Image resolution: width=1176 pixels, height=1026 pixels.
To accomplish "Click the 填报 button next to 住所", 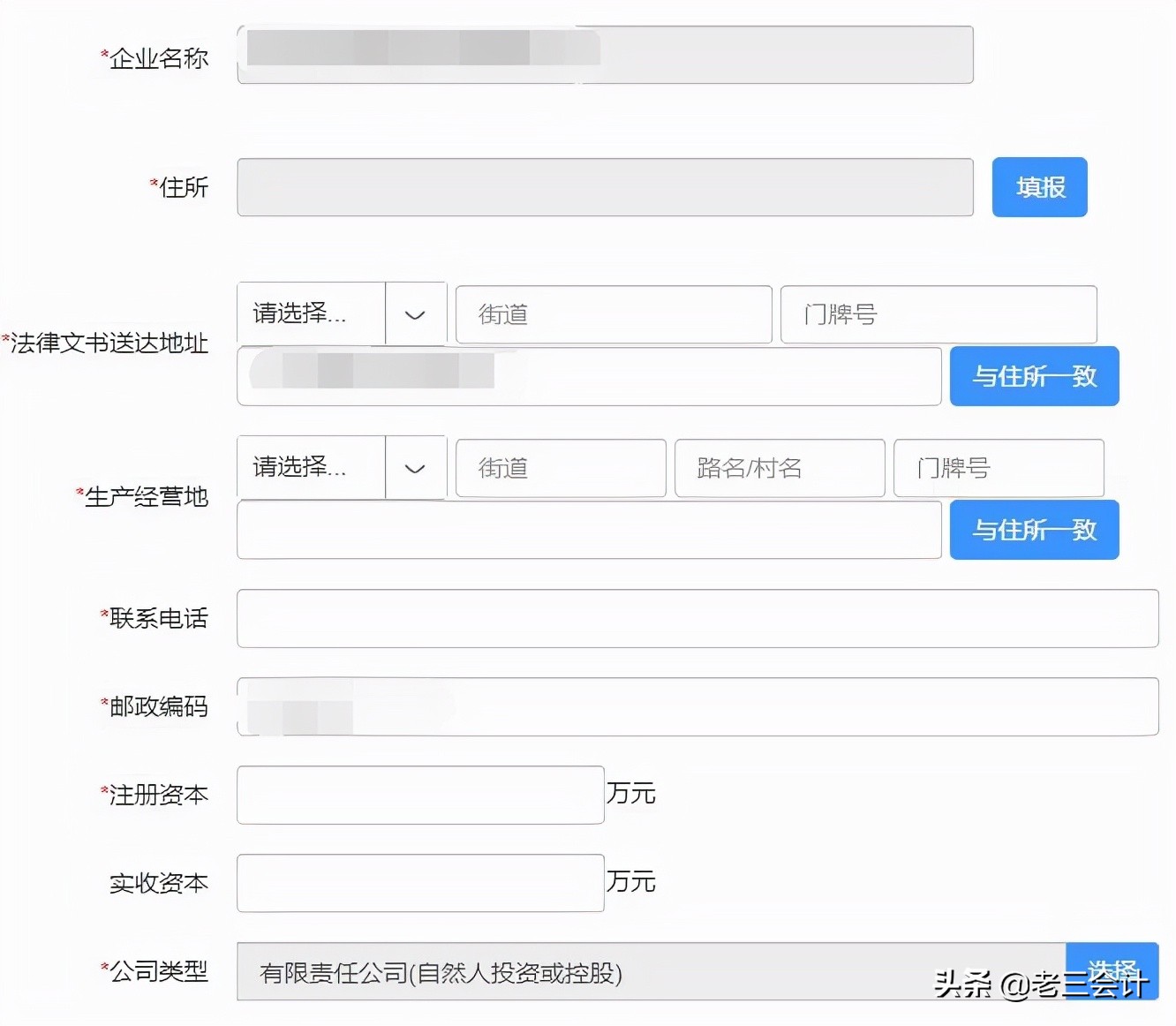I will pos(1039,187).
